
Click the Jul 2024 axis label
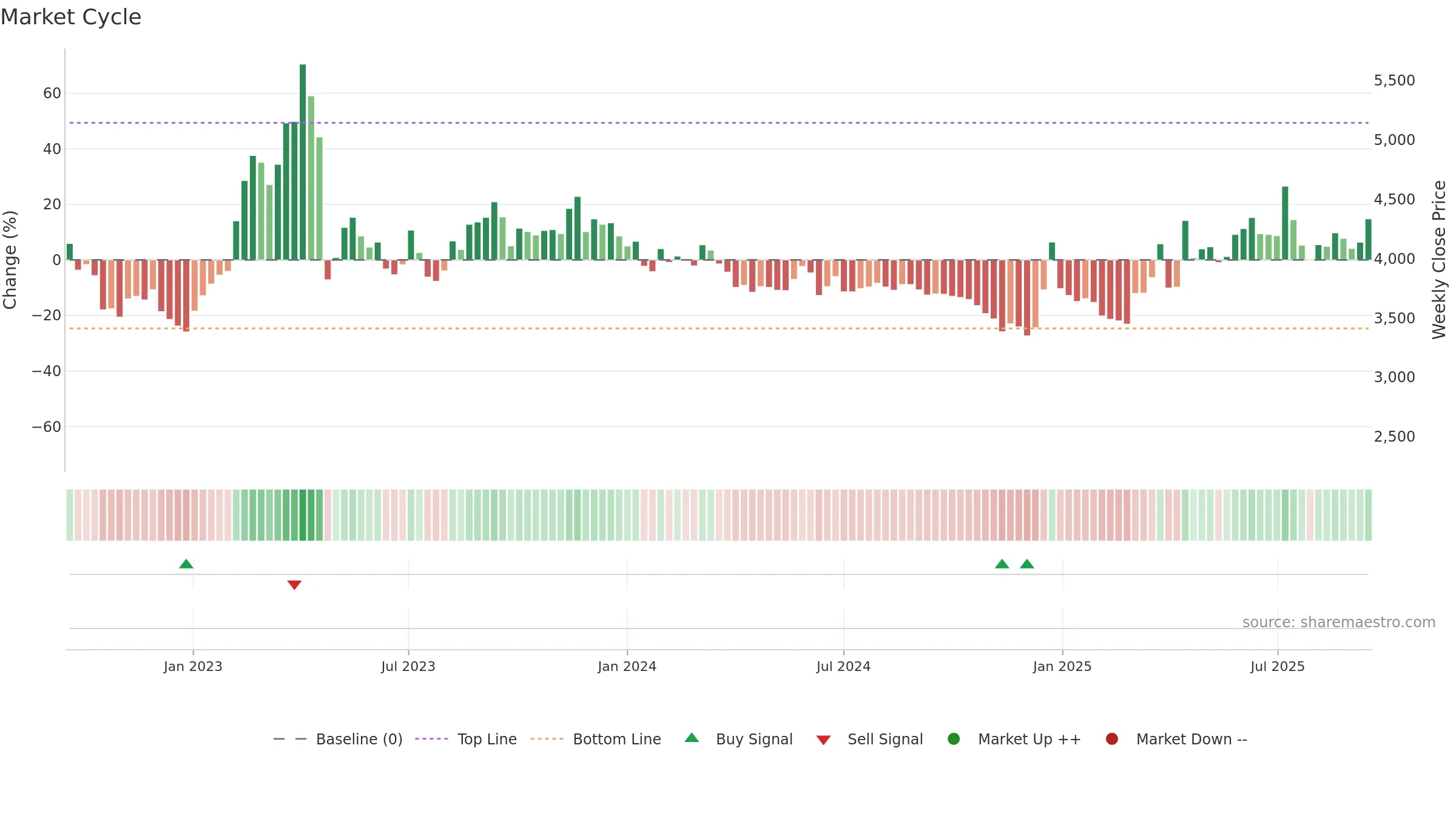843,667
